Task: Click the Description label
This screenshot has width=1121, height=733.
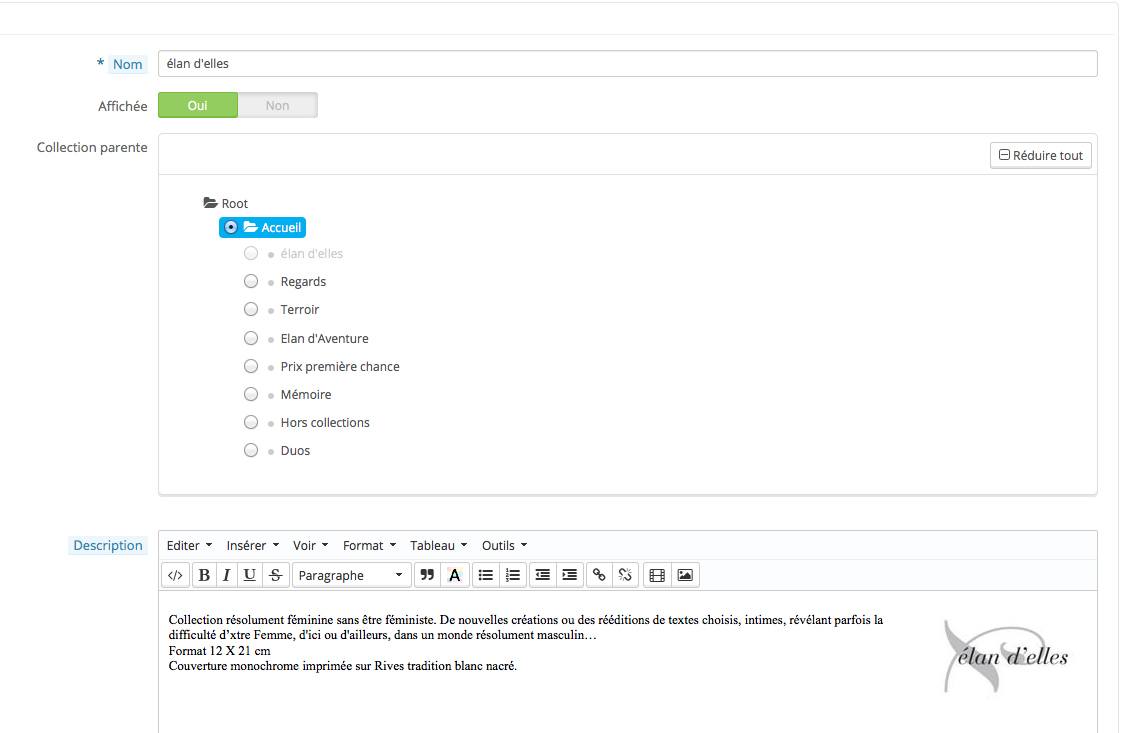Action: pyautogui.click(x=108, y=546)
